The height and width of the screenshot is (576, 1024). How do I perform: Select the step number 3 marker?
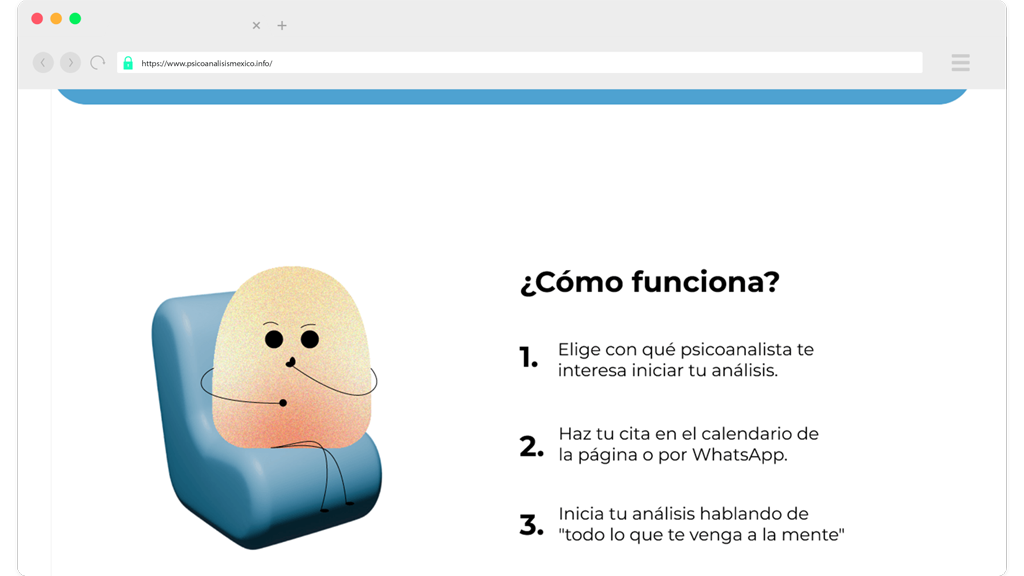point(532,525)
